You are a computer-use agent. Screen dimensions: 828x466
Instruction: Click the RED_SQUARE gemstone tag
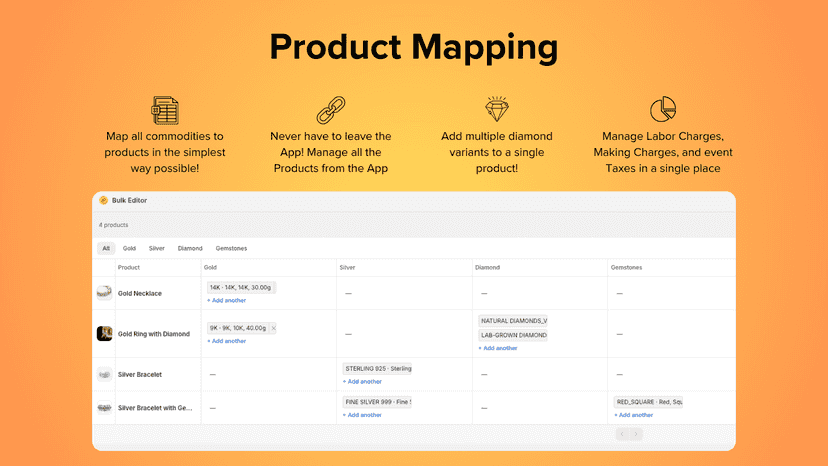pos(648,402)
